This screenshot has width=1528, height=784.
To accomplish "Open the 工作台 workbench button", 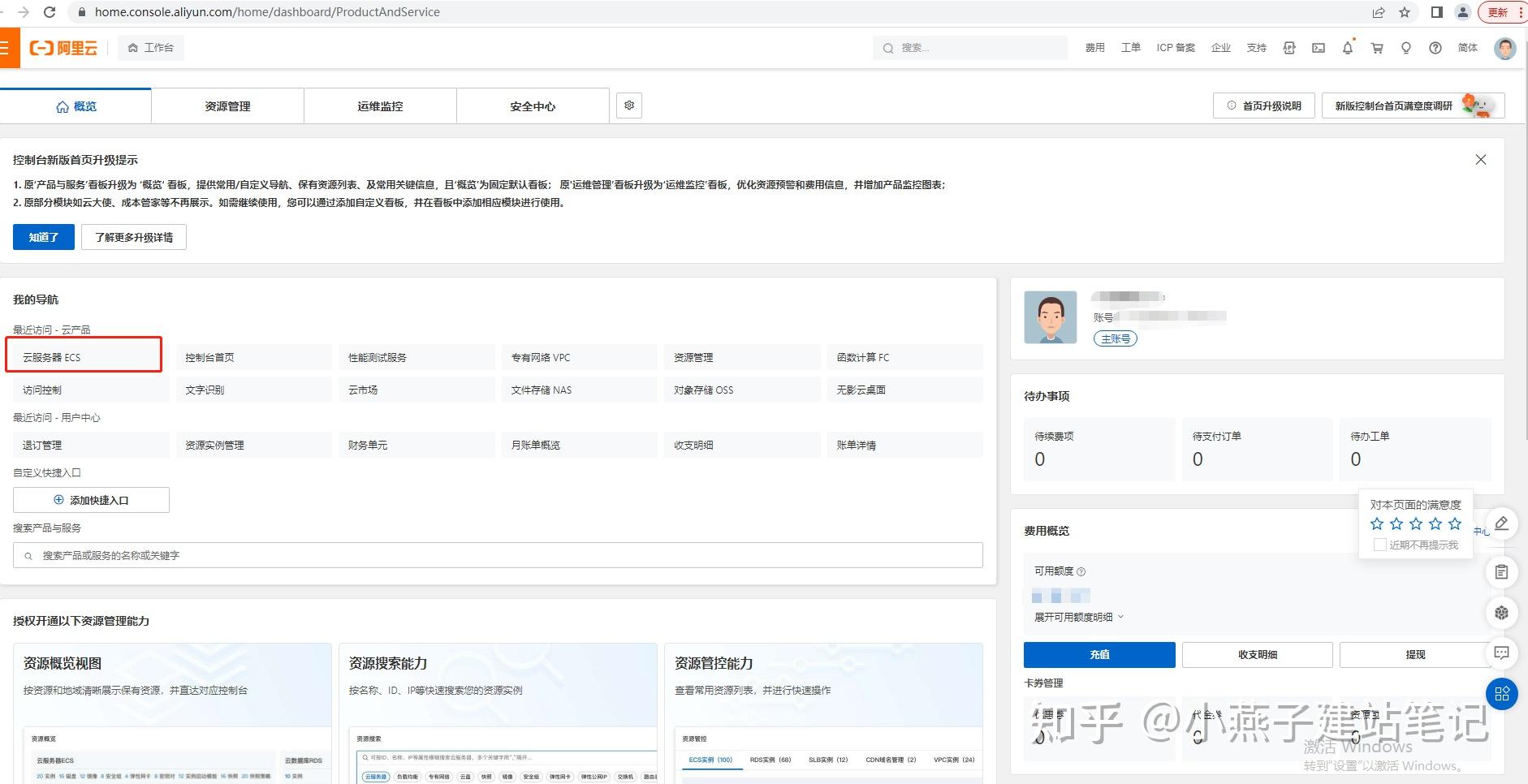I will [151, 48].
